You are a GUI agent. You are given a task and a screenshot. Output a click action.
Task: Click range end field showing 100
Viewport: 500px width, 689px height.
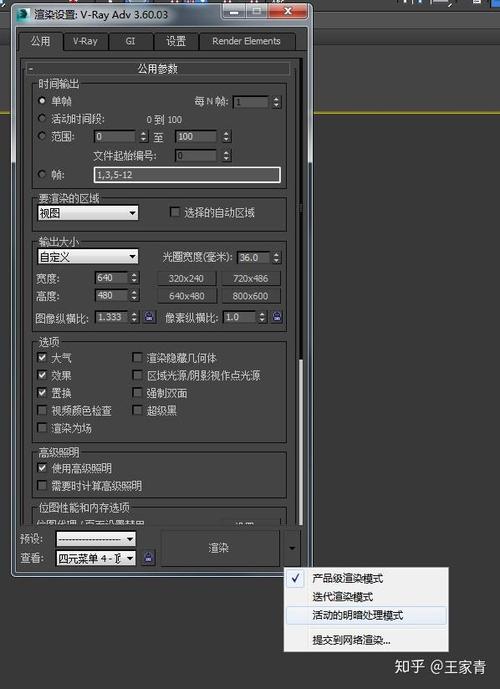(x=196, y=136)
